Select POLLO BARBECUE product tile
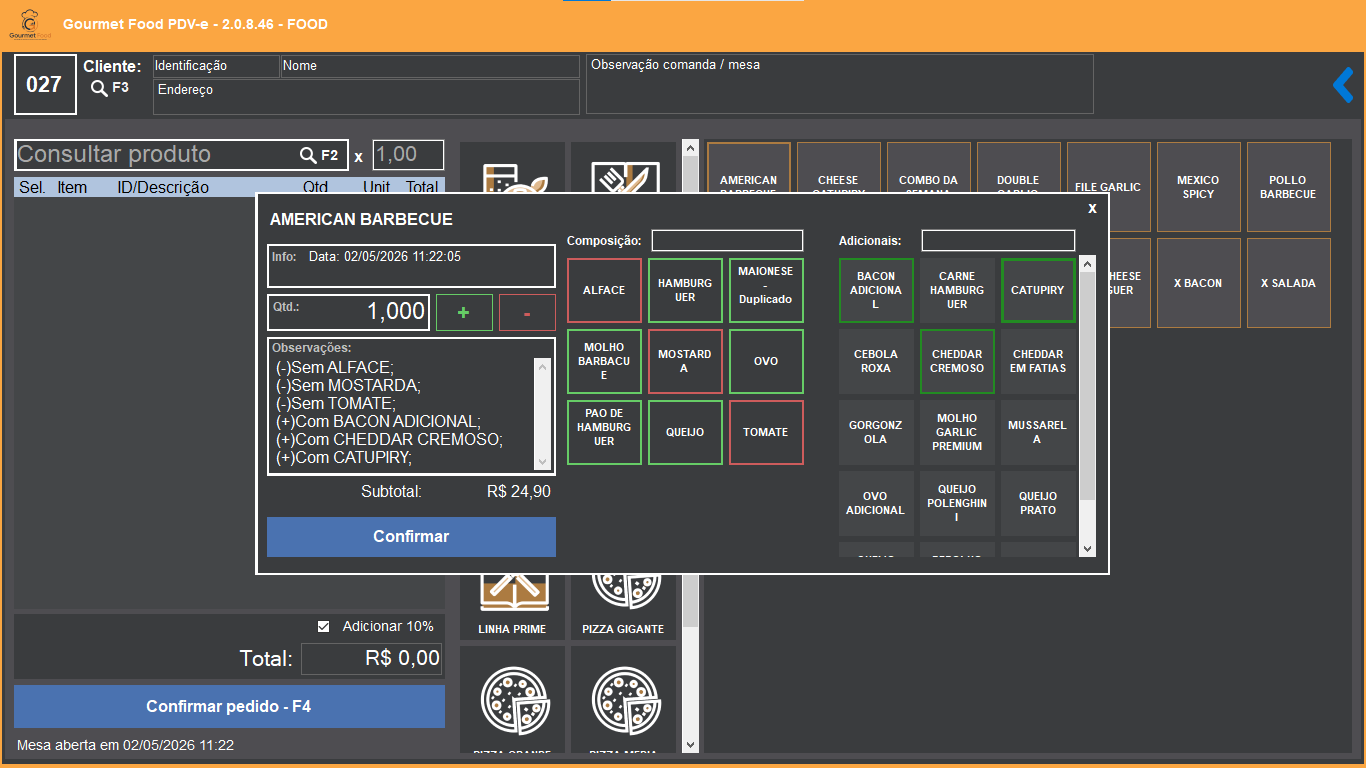Viewport: 1366px width, 768px height. [1288, 187]
